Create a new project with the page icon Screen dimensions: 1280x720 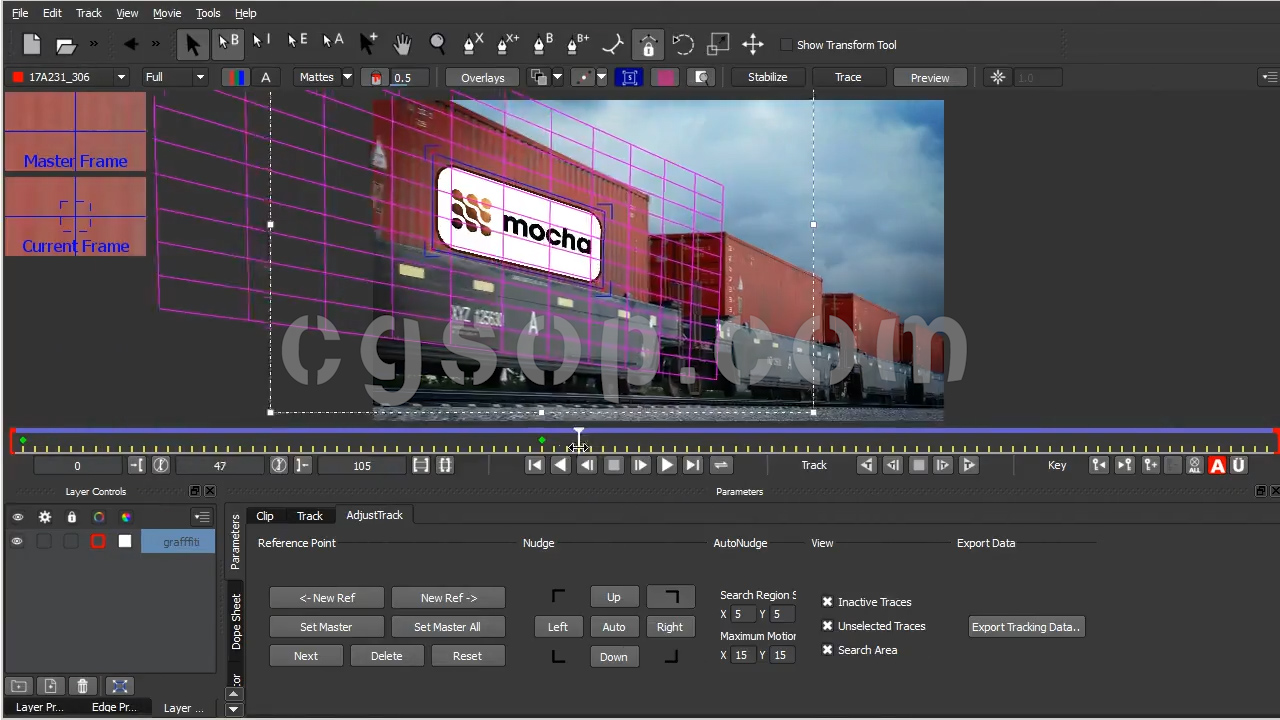pyautogui.click(x=32, y=45)
